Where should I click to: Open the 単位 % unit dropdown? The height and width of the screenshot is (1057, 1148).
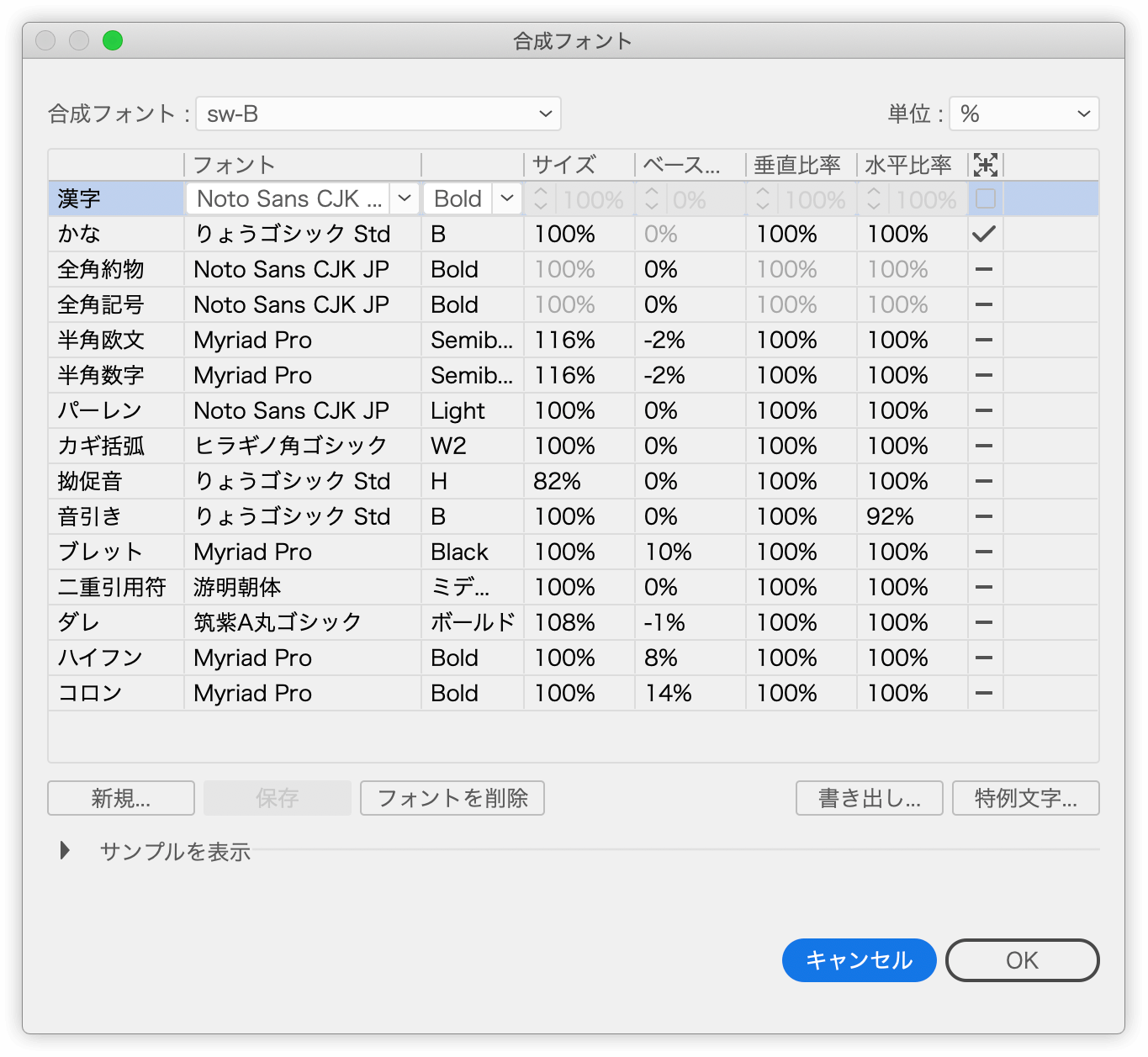coord(1024,114)
